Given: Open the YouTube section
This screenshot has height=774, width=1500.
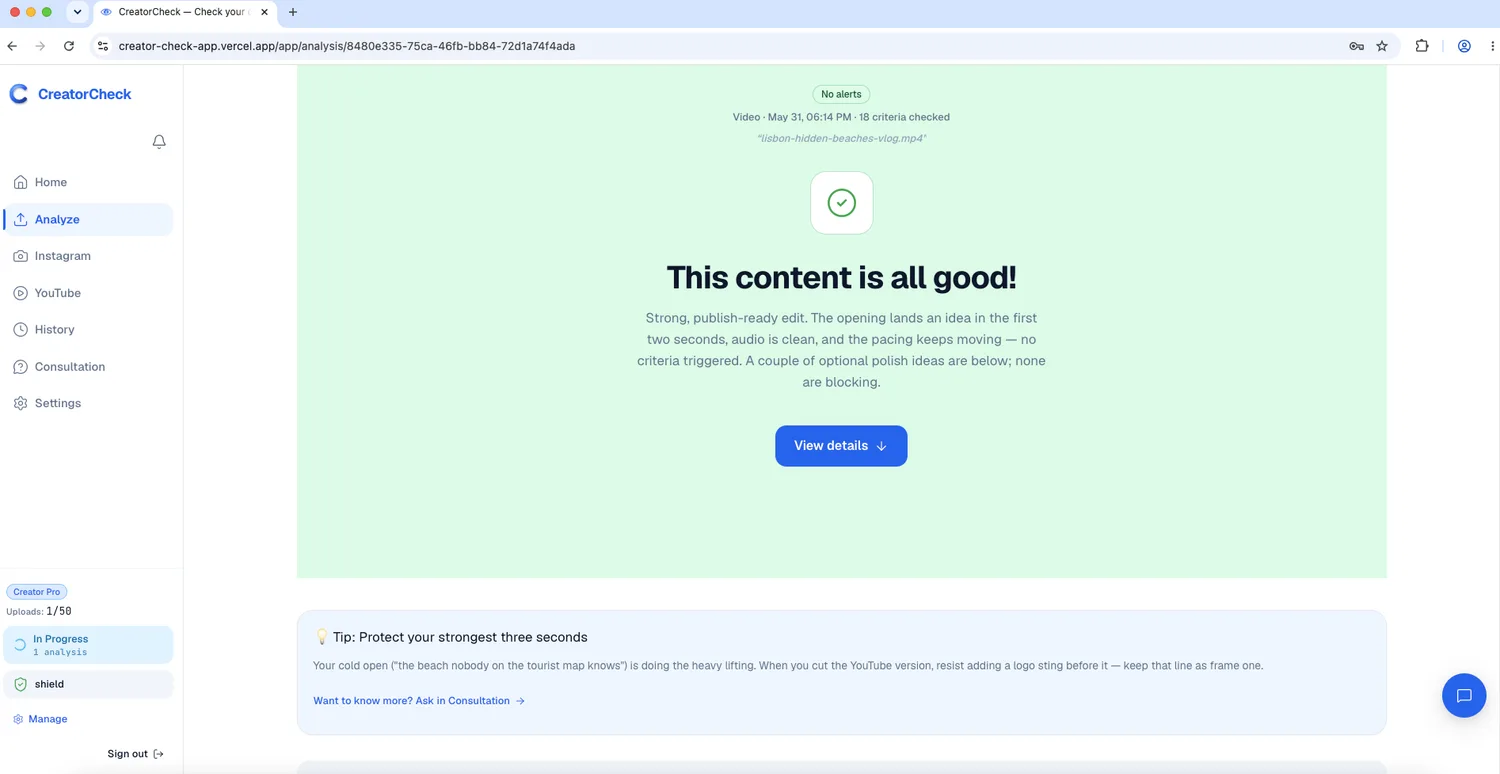Looking at the screenshot, I should point(88,293).
